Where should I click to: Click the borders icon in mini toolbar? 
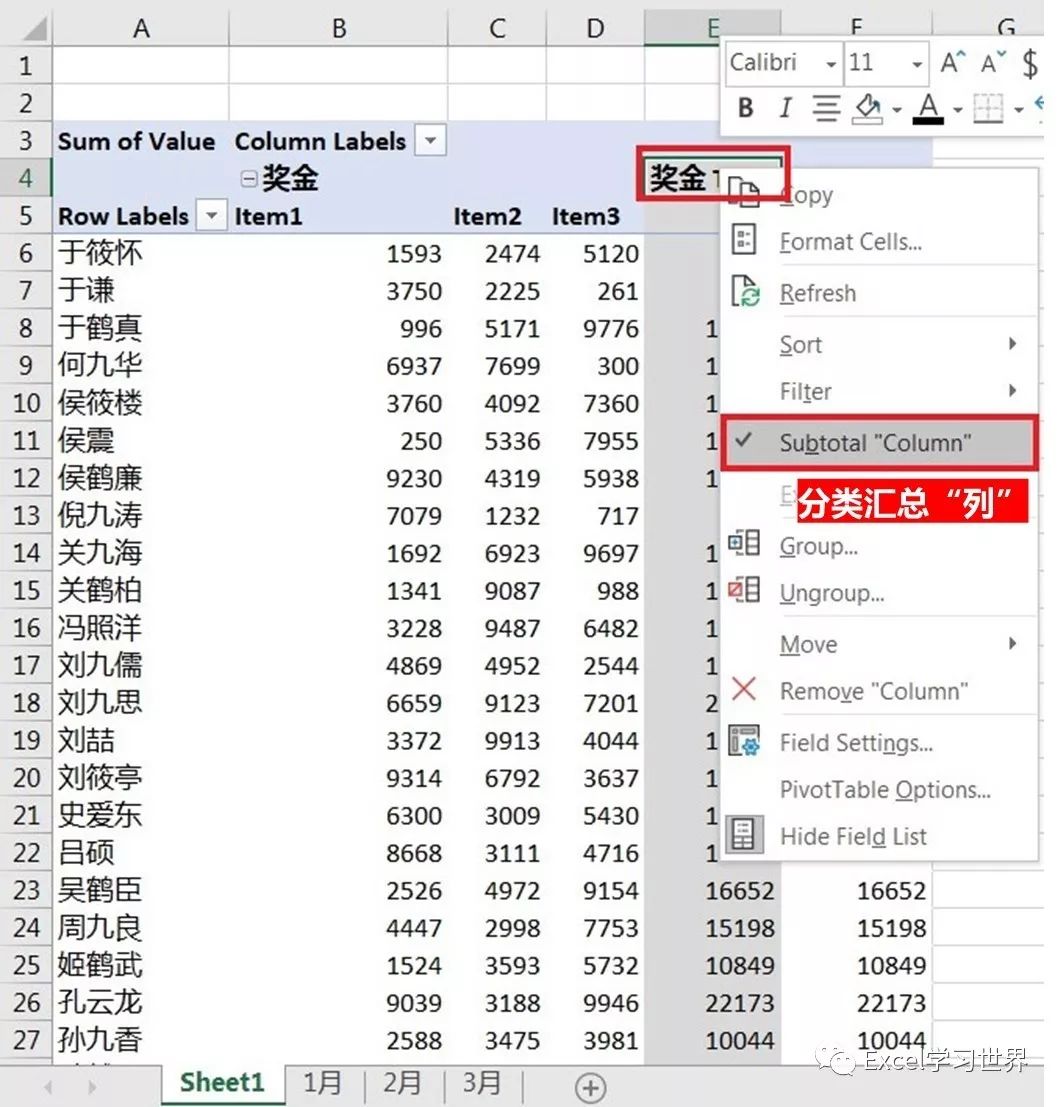988,108
